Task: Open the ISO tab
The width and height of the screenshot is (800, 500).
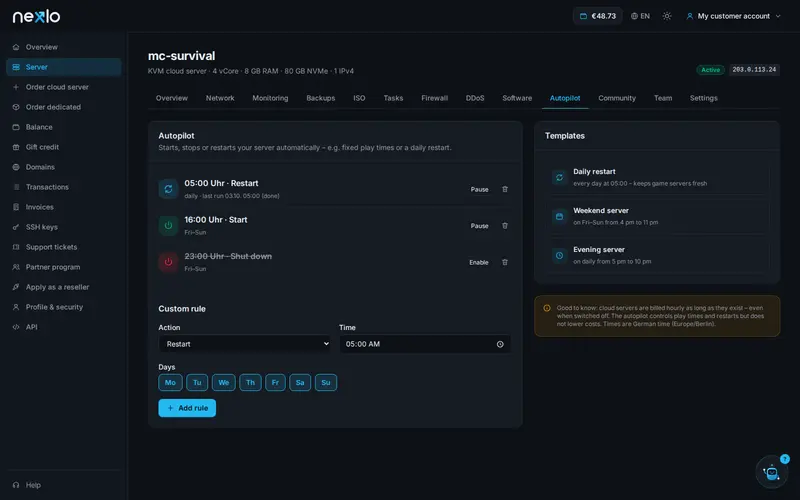Action: 359,98
